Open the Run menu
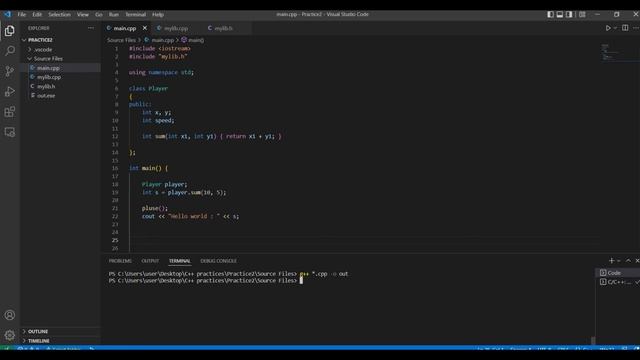640x360 pixels. (114, 14)
